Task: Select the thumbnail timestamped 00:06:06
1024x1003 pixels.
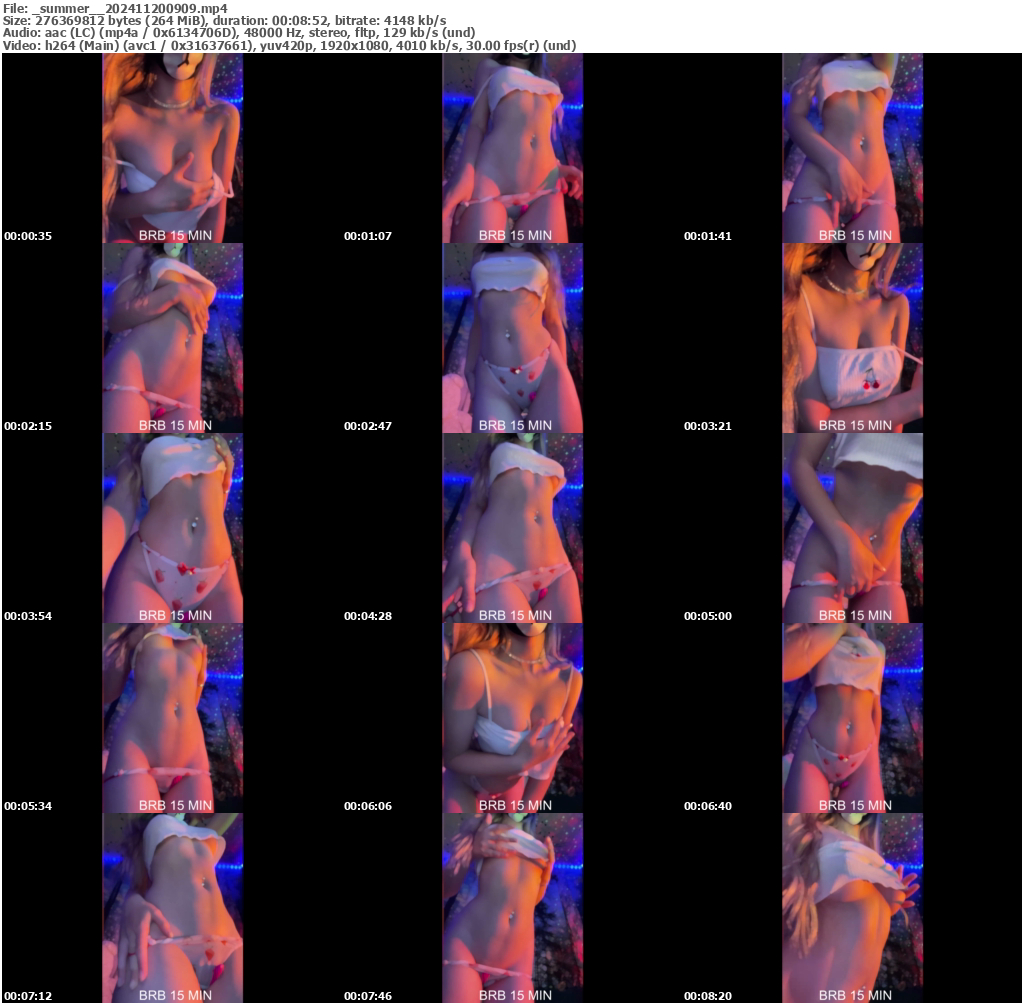Action: click(x=512, y=718)
